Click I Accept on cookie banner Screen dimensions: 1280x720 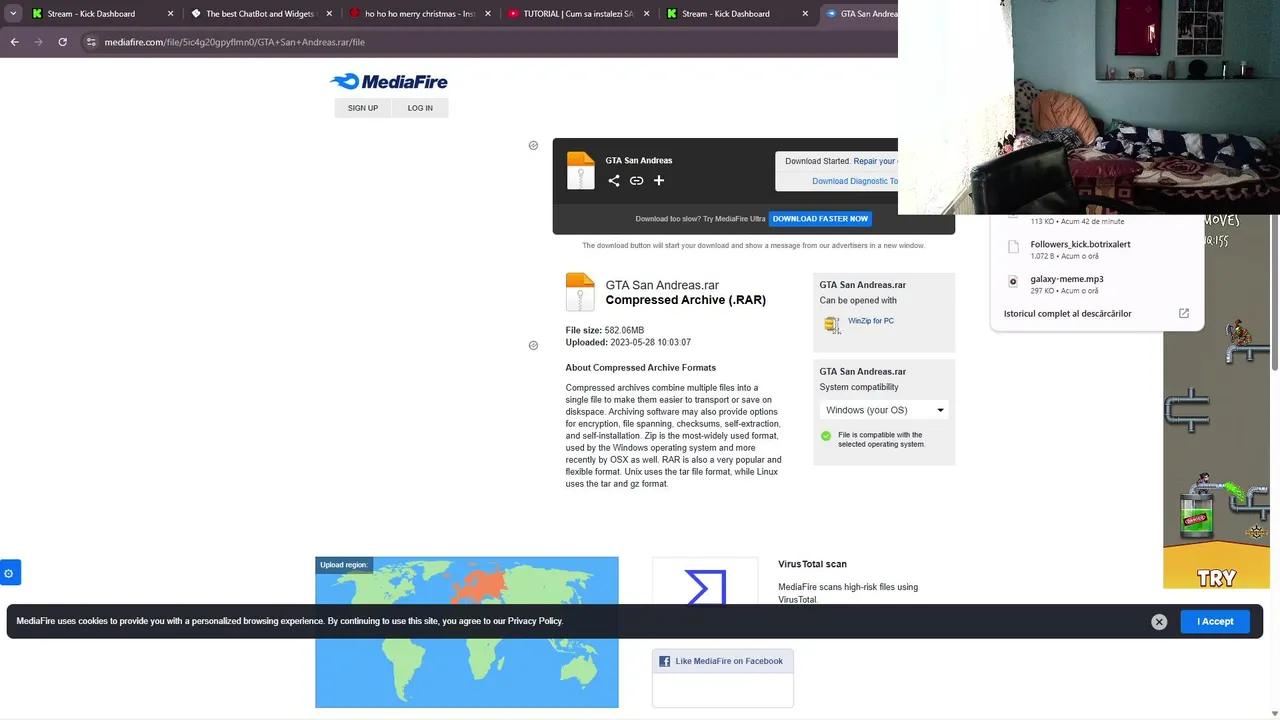click(x=1215, y=622)
